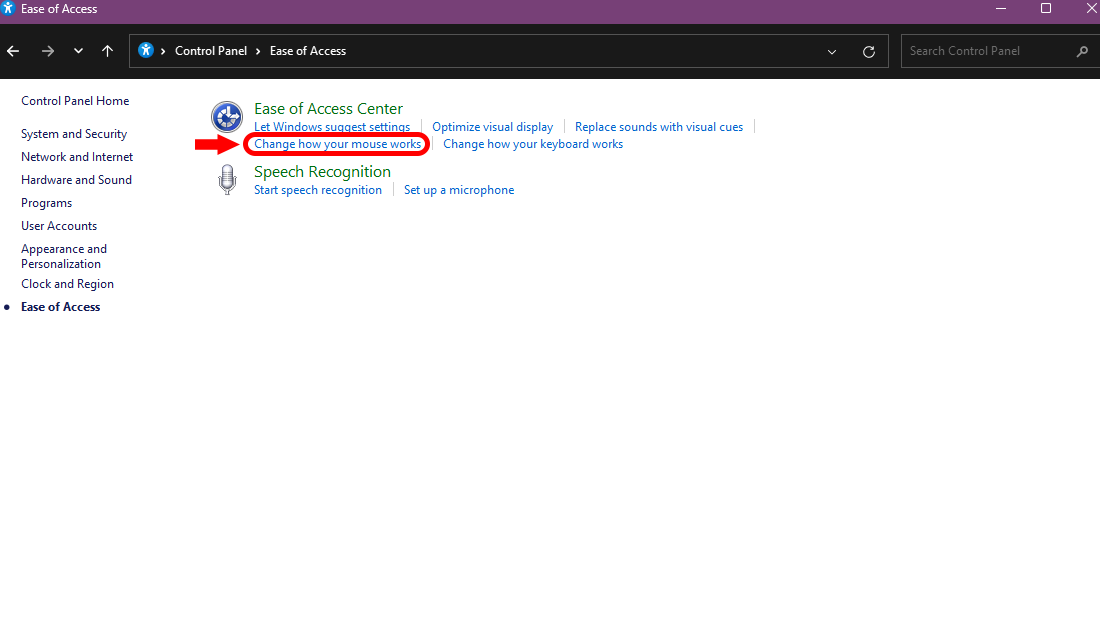This screenshot has height=618, width=1100.
Task: Close the Ease of Access window
Action: click(x=1091, y=8)
